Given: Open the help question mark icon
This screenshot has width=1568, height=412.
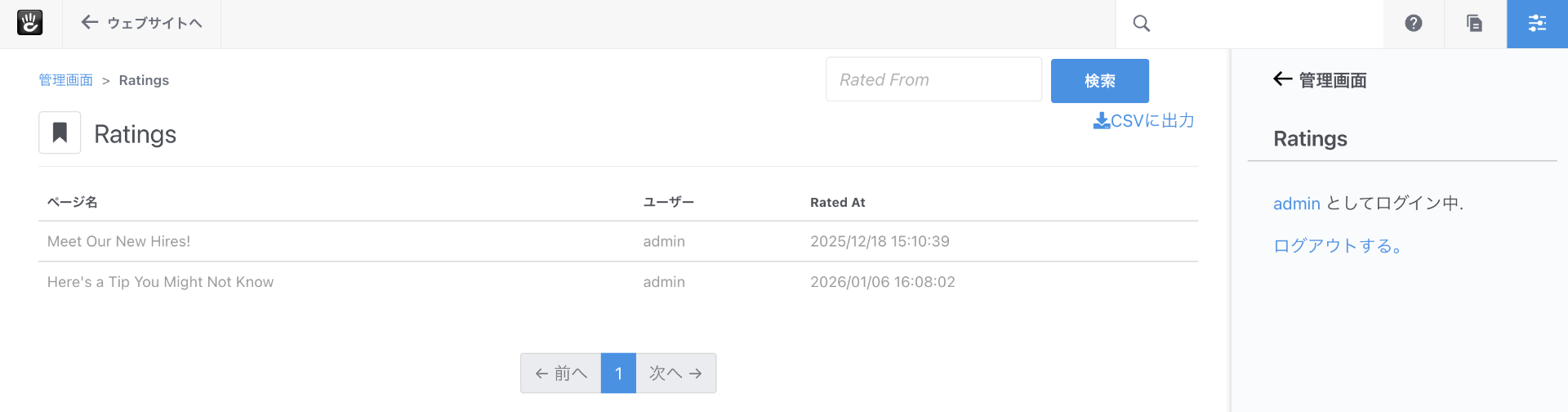Looking at the screenshot, I should (x=1413, y=24).
